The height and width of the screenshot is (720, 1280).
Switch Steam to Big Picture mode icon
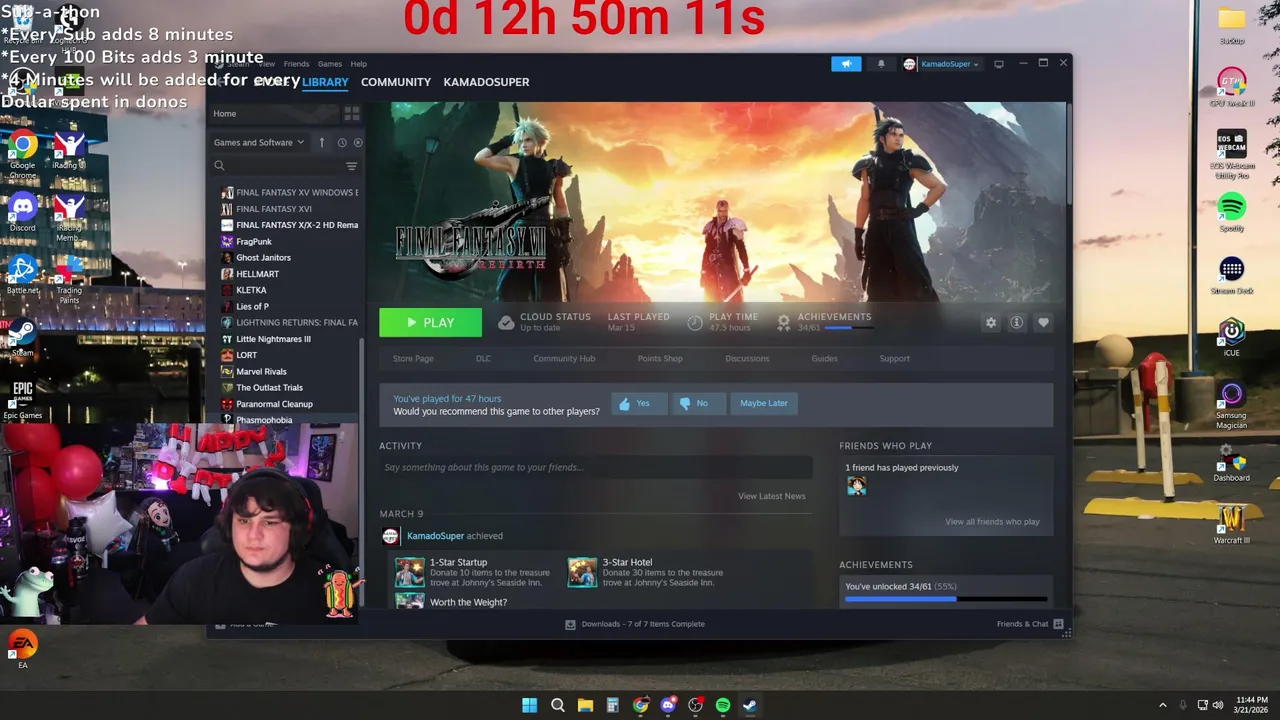[999, 64]
